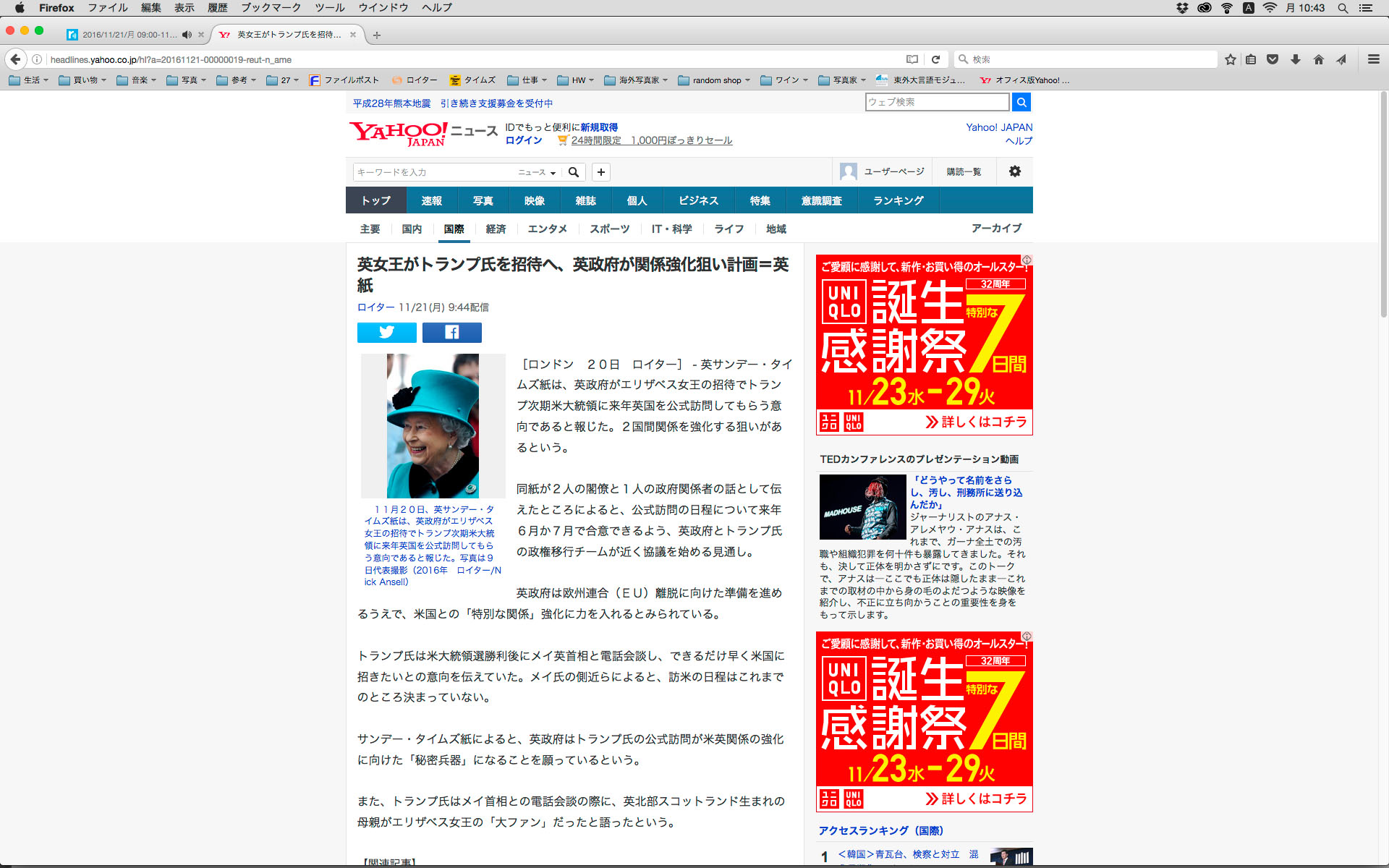Viewport: 1389px width, 868px height.
Task: Click the blue web search magnifier button
Action: coord(1021,102)
